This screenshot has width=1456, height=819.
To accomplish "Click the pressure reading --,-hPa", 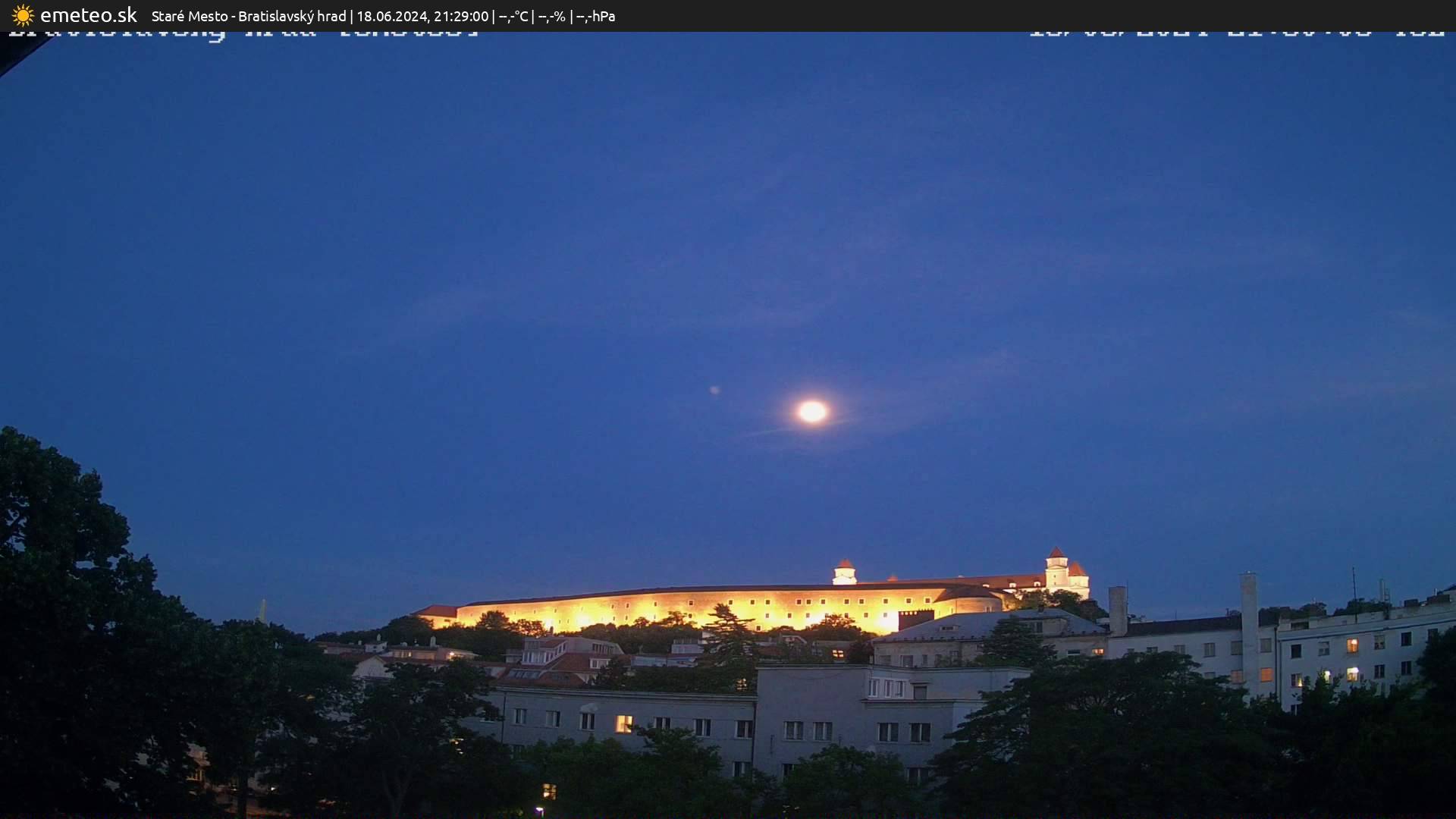I will tap(596, 16).
